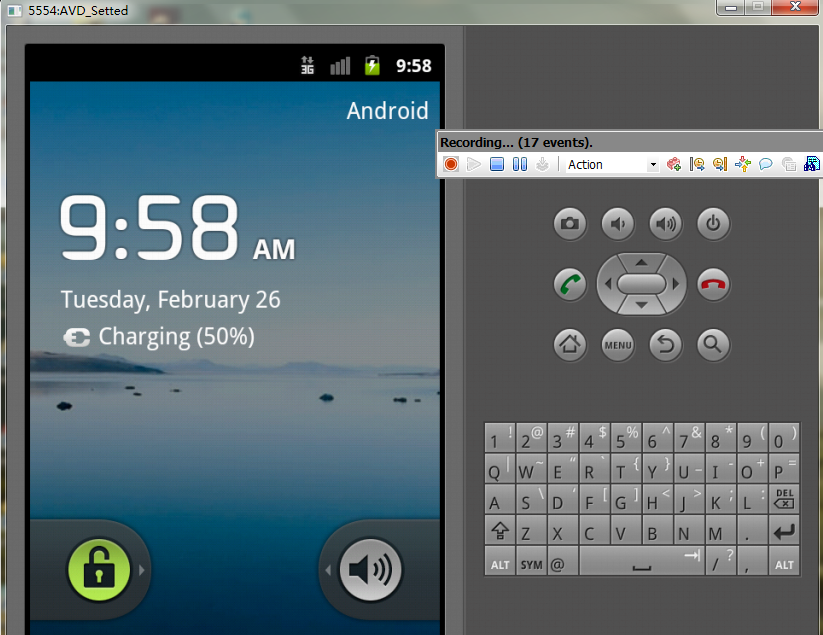823x635 pixels.
Task: Click the 0 key on emulator keyboard
Action: tap(784, 438)
